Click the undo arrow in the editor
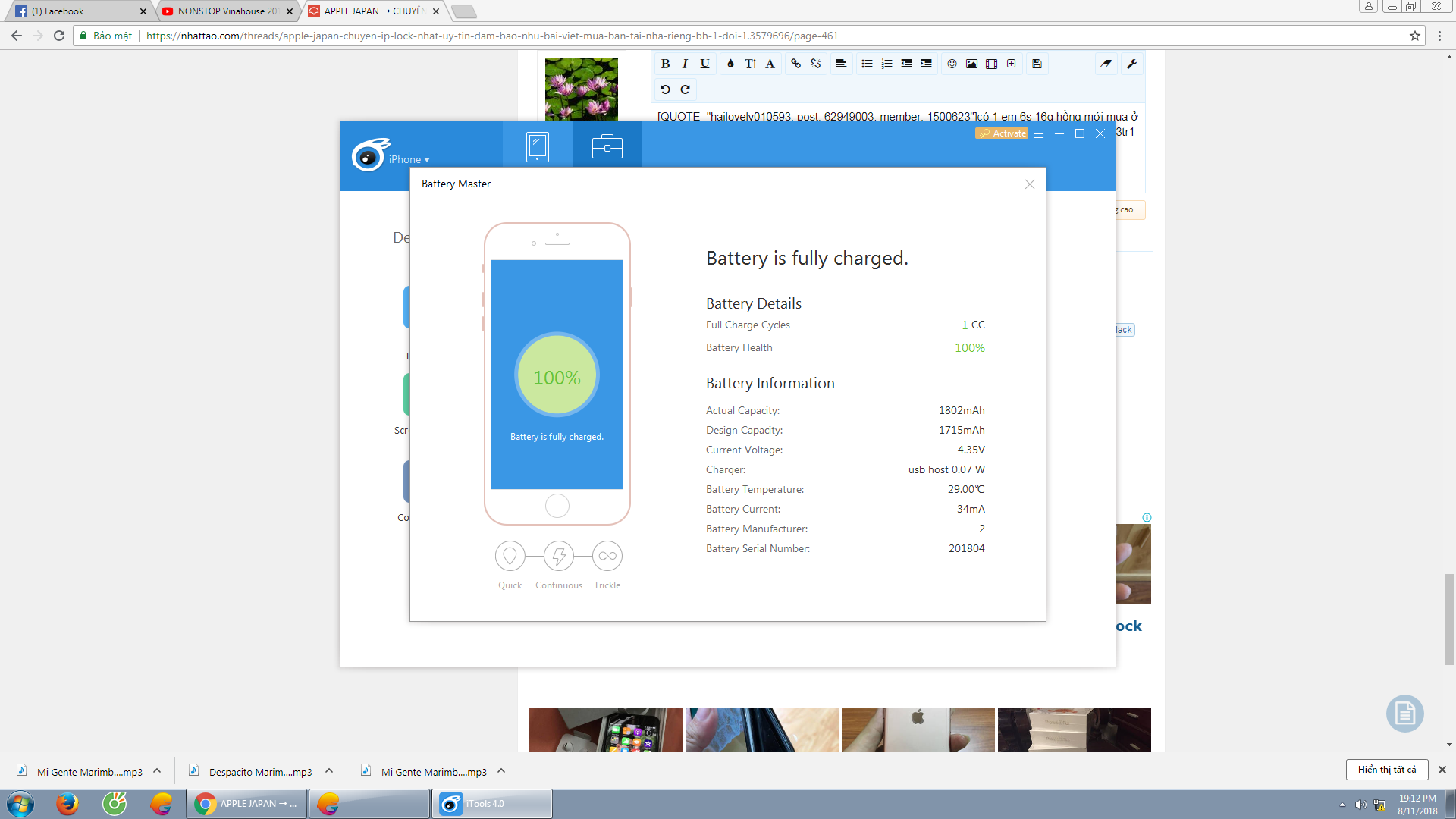 click(x=665, y=89)
